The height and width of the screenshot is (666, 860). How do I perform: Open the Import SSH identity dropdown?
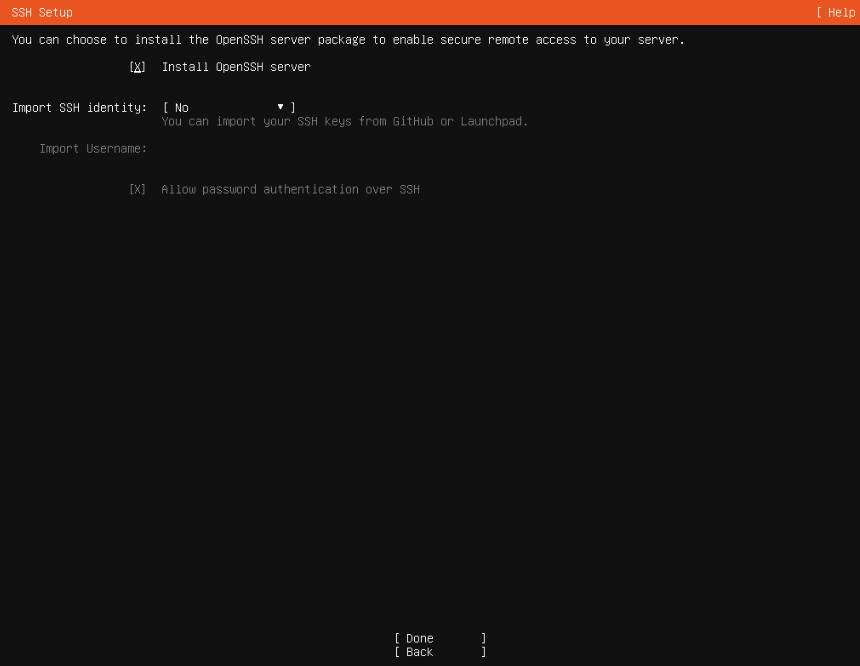229,108
